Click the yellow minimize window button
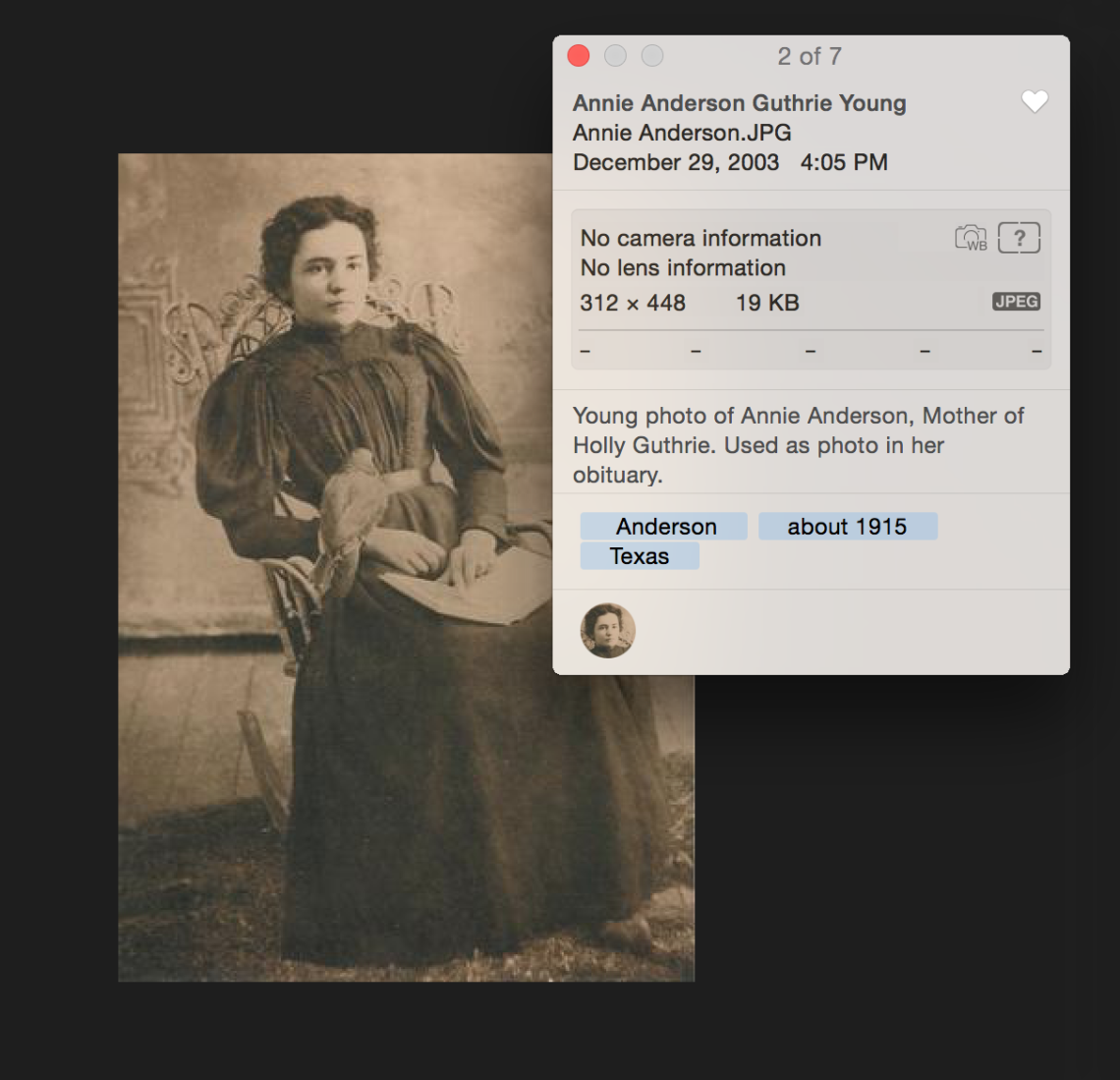This screenshot has width=1120, height=1080. point(615,55)
